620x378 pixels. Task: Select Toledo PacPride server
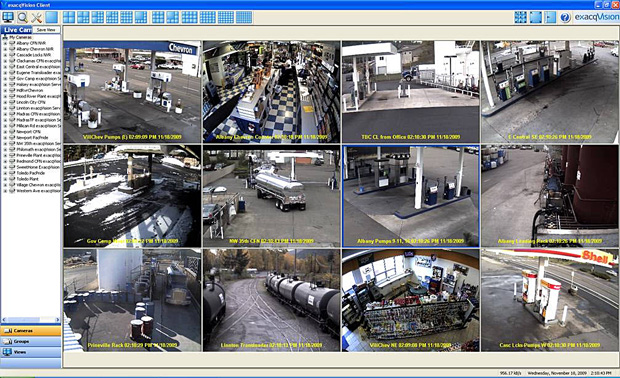click(x=30, y=173)
